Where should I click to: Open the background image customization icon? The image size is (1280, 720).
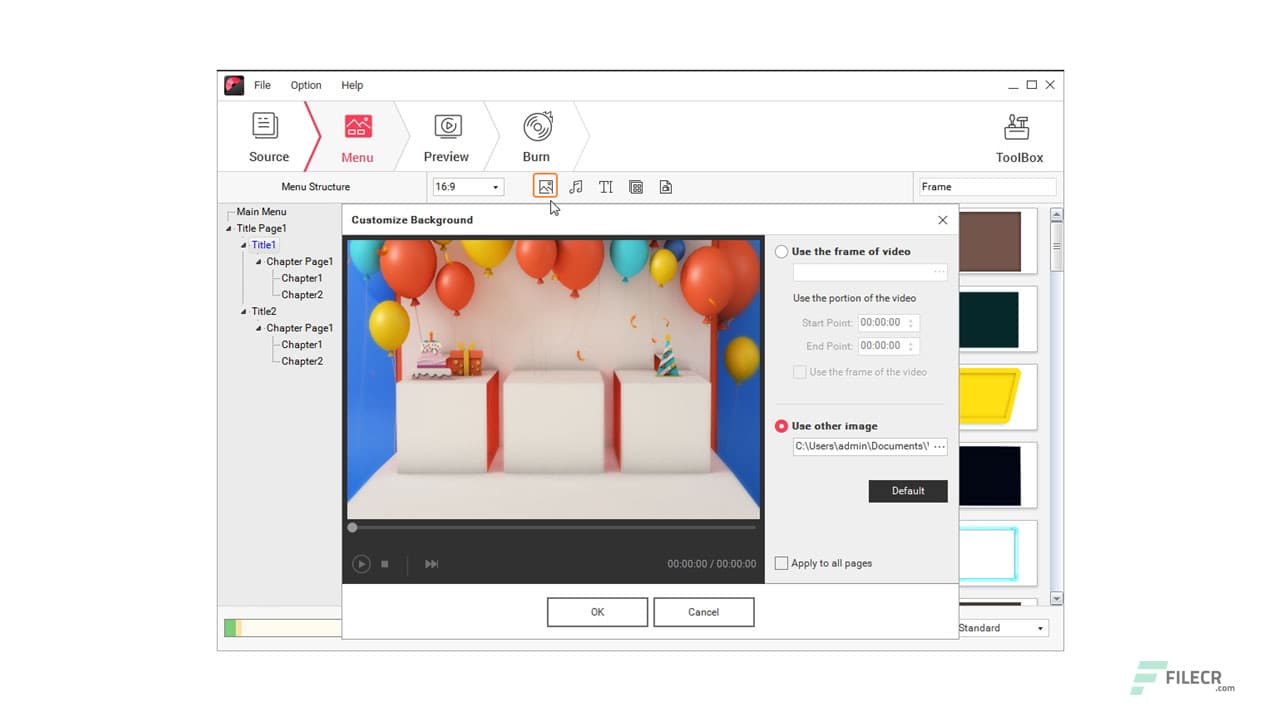click(x=545, y=186)
